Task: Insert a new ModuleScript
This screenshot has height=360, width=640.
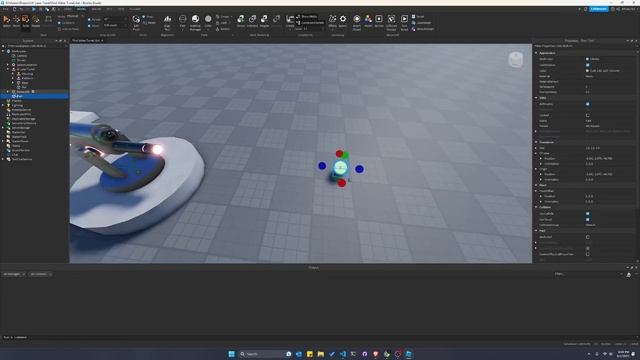Action: pos(423,29)
